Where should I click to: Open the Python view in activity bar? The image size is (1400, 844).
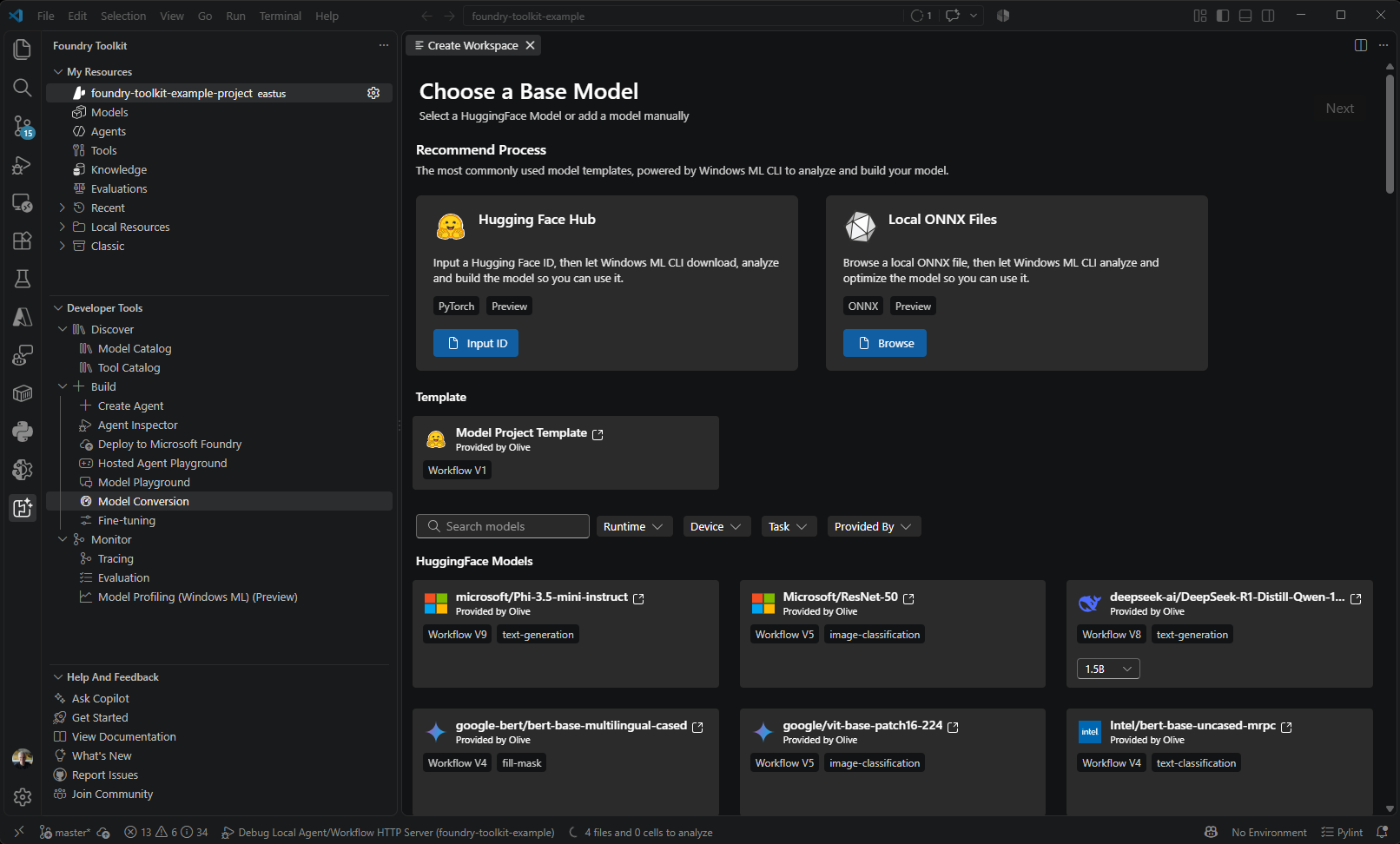[x=23, y=432]
